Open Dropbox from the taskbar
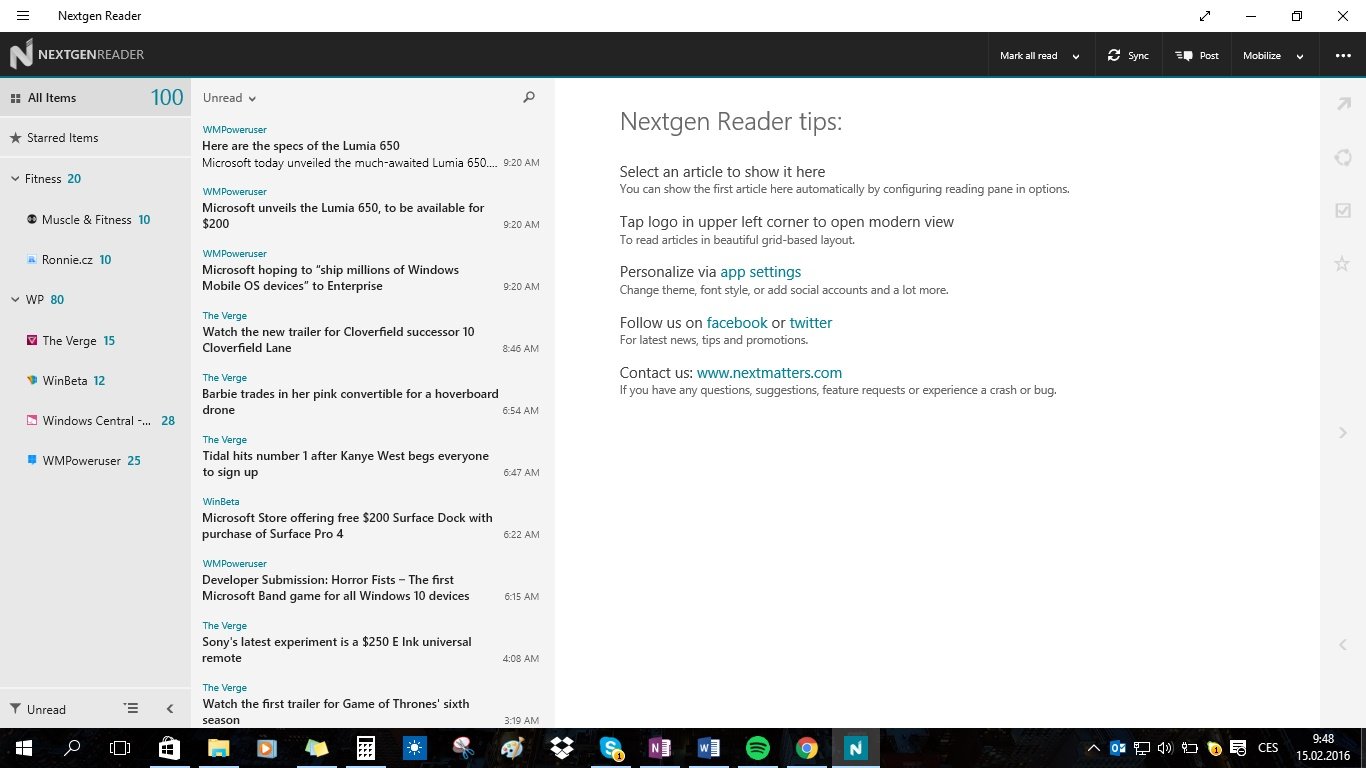The height and width of the screenshot is (768, 1366). 561,748
